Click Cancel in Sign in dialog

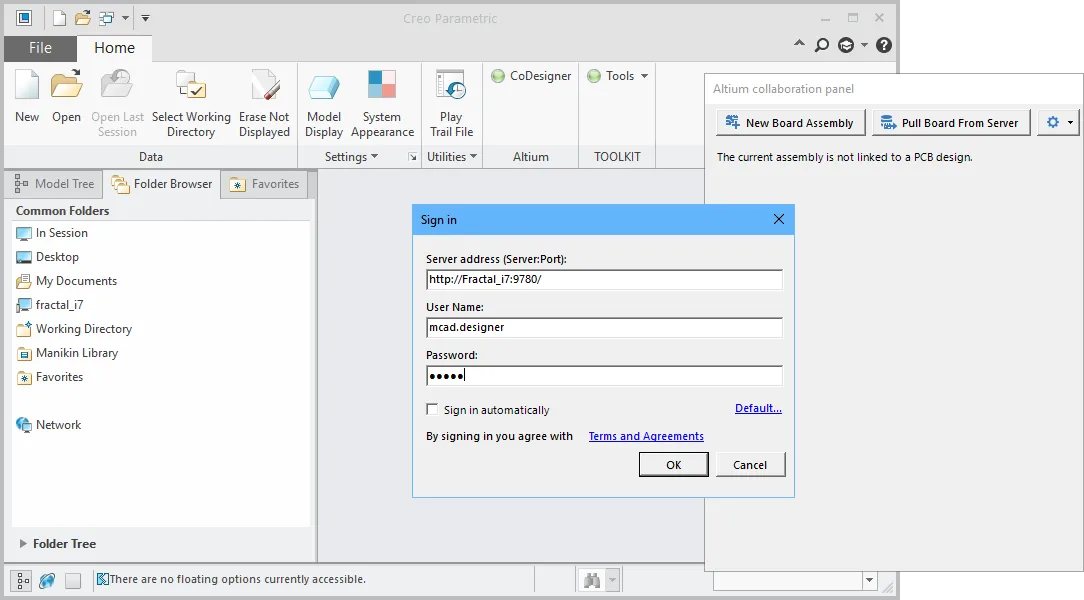click(x=750, y=465)
